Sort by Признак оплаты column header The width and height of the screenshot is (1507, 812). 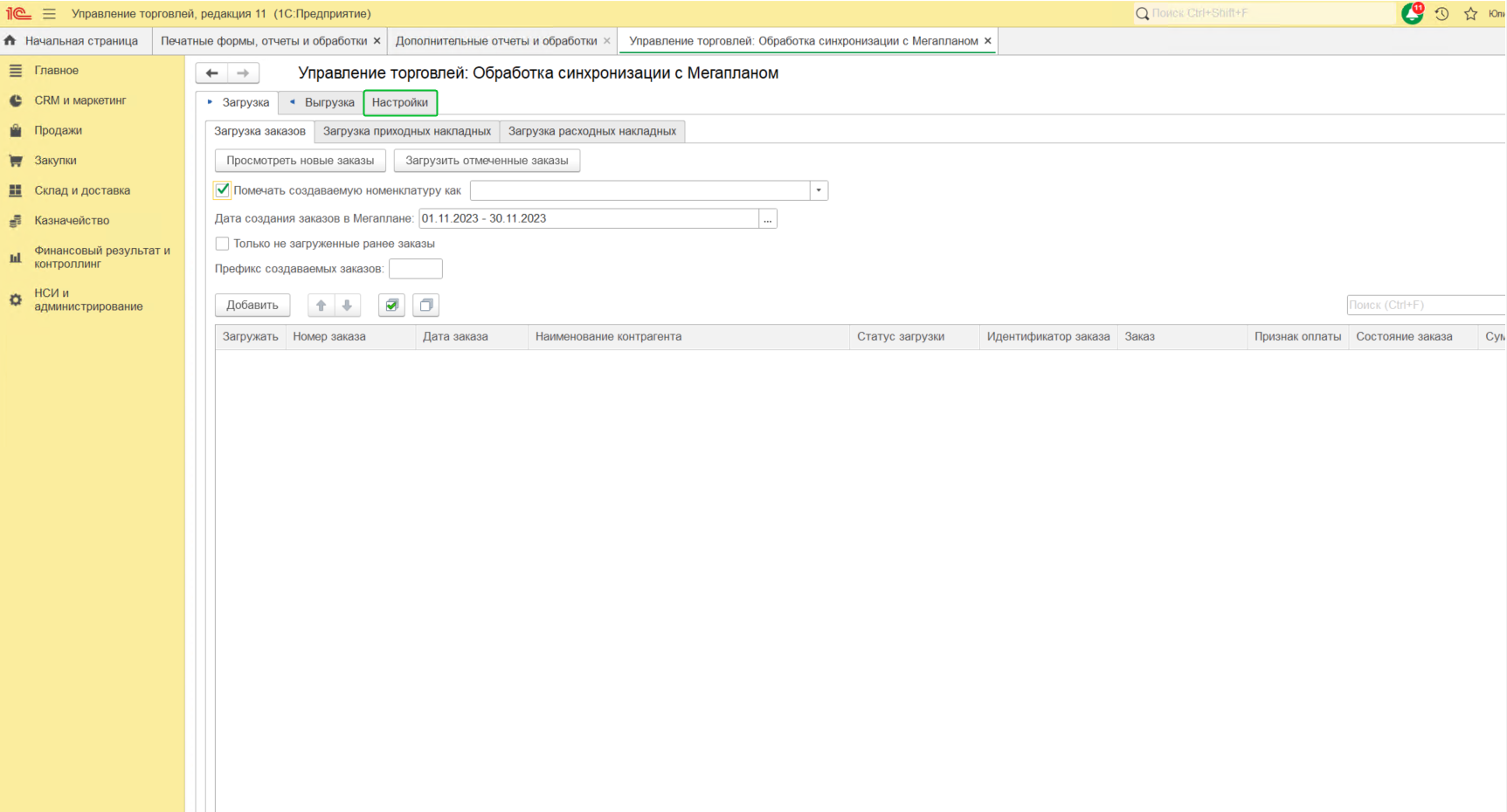point(1298,337)
